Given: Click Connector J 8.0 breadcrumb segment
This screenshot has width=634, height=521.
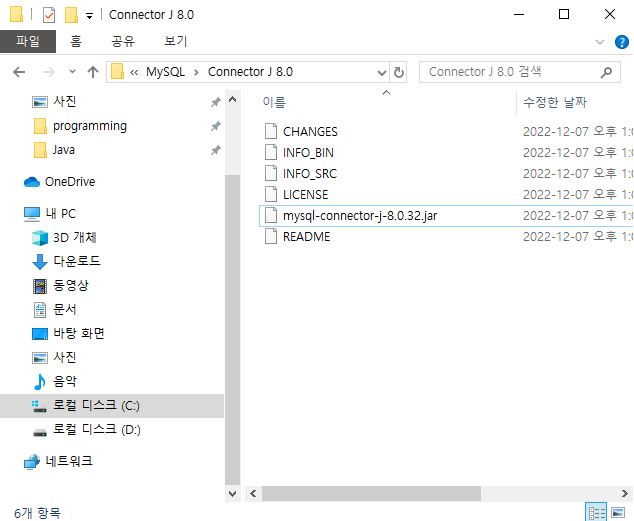Looking at the screenshot, I should click(x=250, y=72).
